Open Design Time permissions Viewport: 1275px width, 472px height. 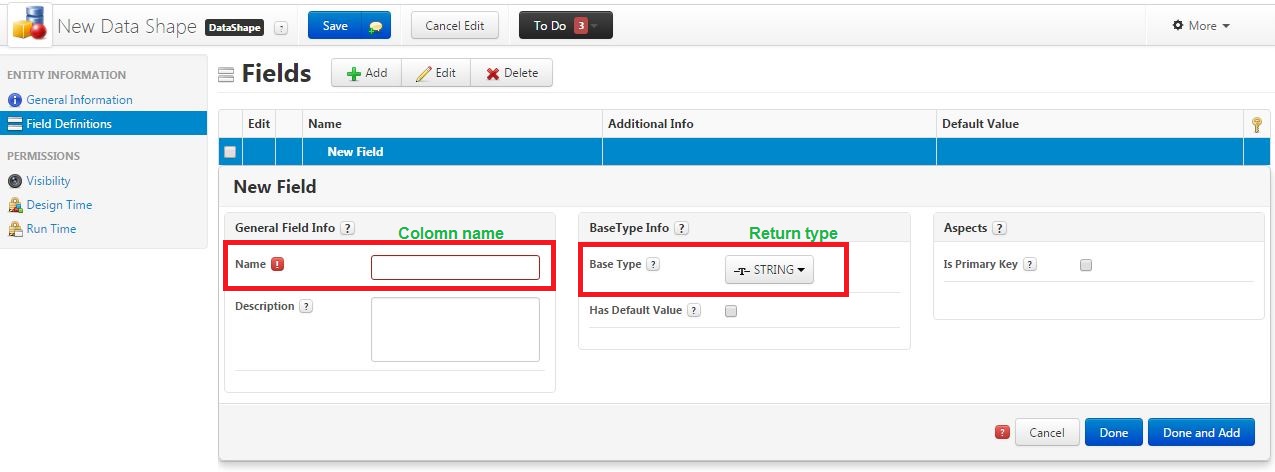59,205
